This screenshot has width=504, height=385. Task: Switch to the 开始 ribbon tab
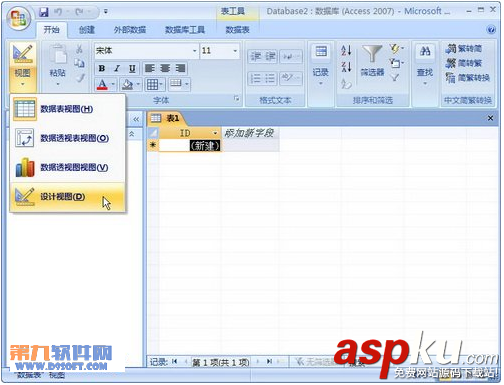coord(52,30)
